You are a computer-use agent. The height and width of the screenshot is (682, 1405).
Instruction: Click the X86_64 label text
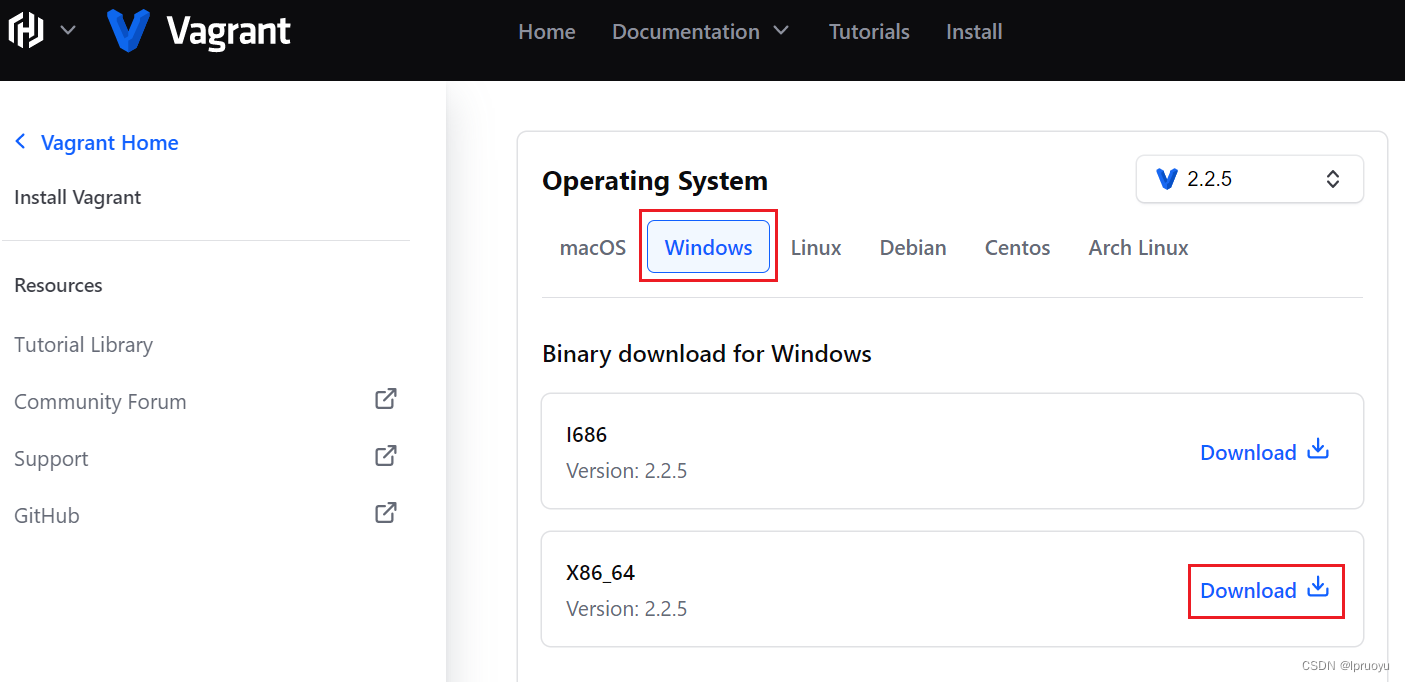[600, 573]
